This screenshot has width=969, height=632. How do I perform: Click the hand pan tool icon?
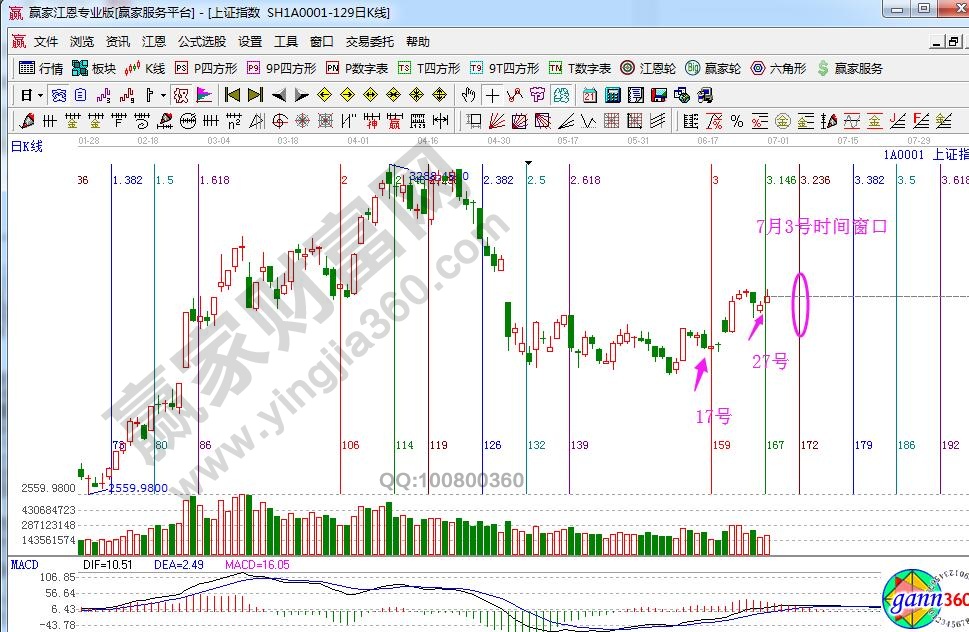pos(469,96)
